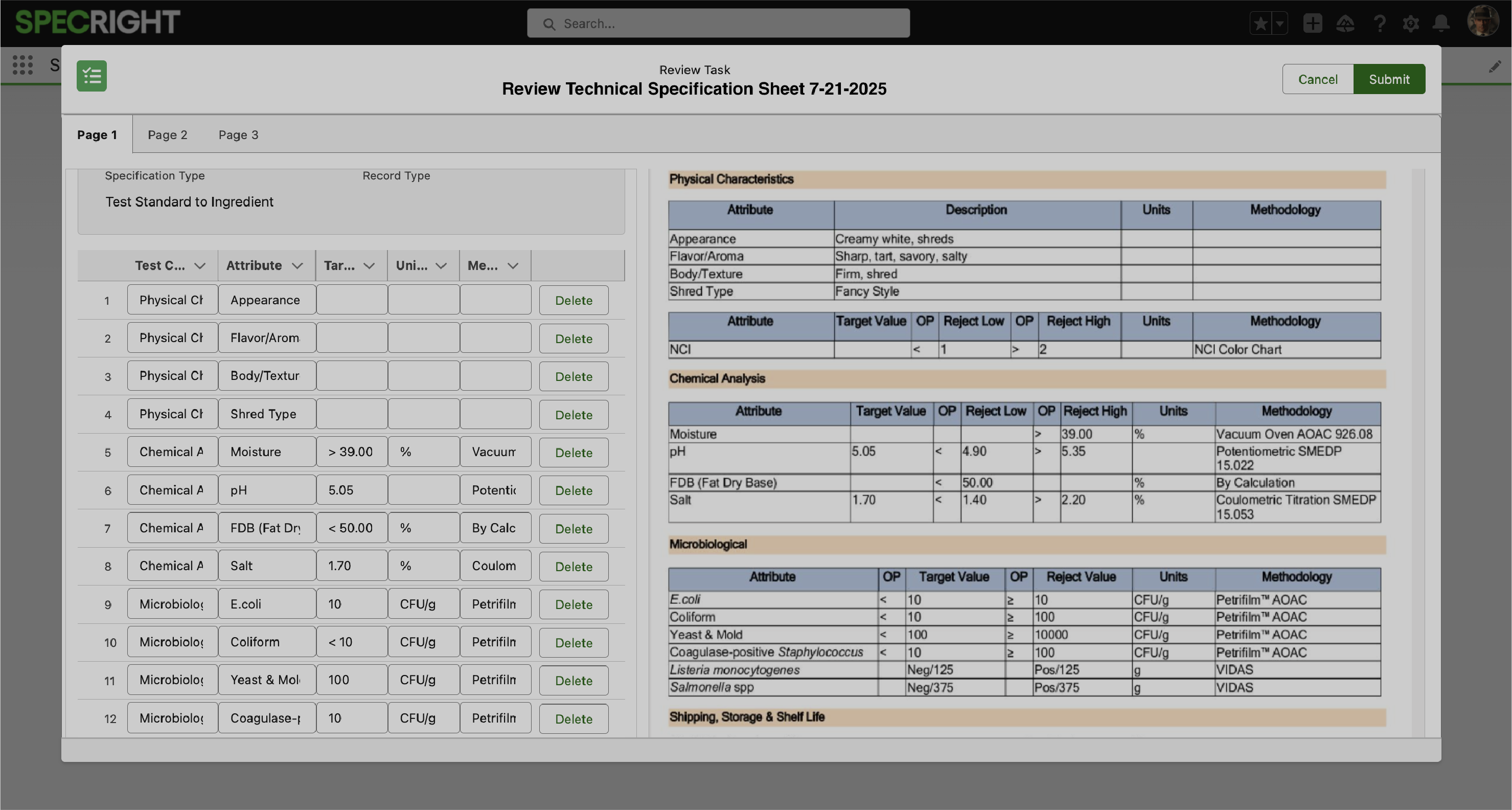The height and width of the screenshot is (810, 1512).
Task: Delete row 7 FDB (Fat Dry Base)
Action: [x=574, y=529]
